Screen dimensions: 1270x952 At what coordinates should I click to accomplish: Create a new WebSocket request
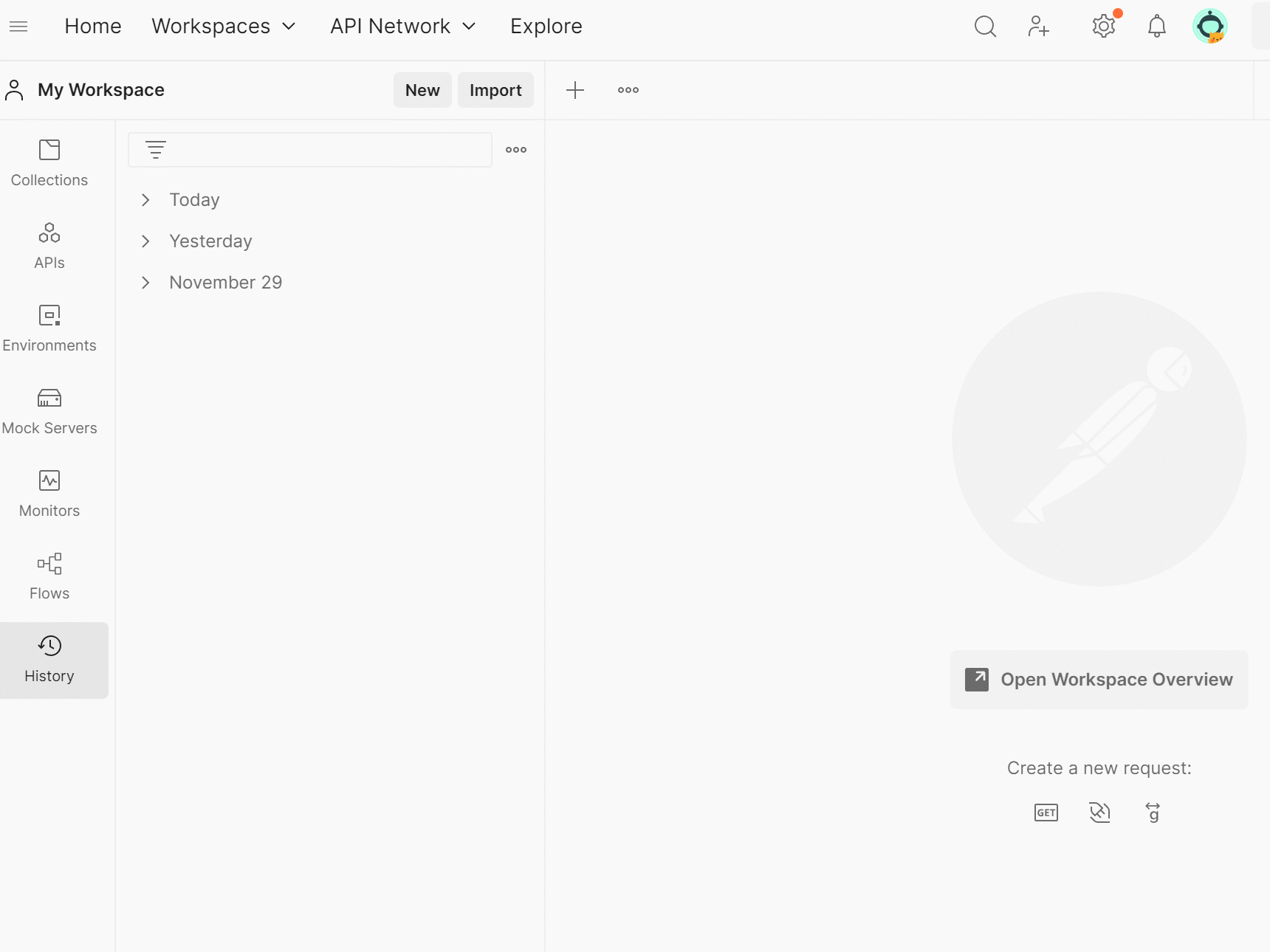coord(1099,813)
